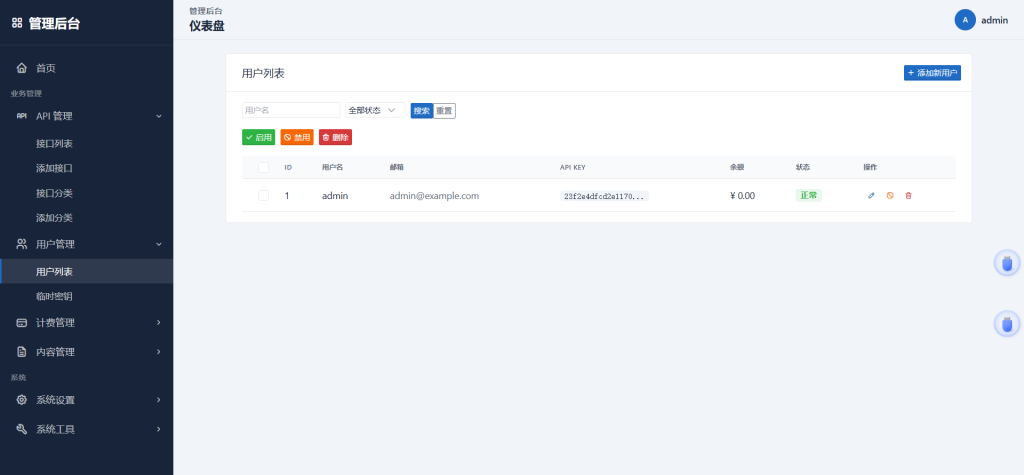Expand the 计费管理 sidebar menu
Screen dimensions: 1024x475
[87, 323]
